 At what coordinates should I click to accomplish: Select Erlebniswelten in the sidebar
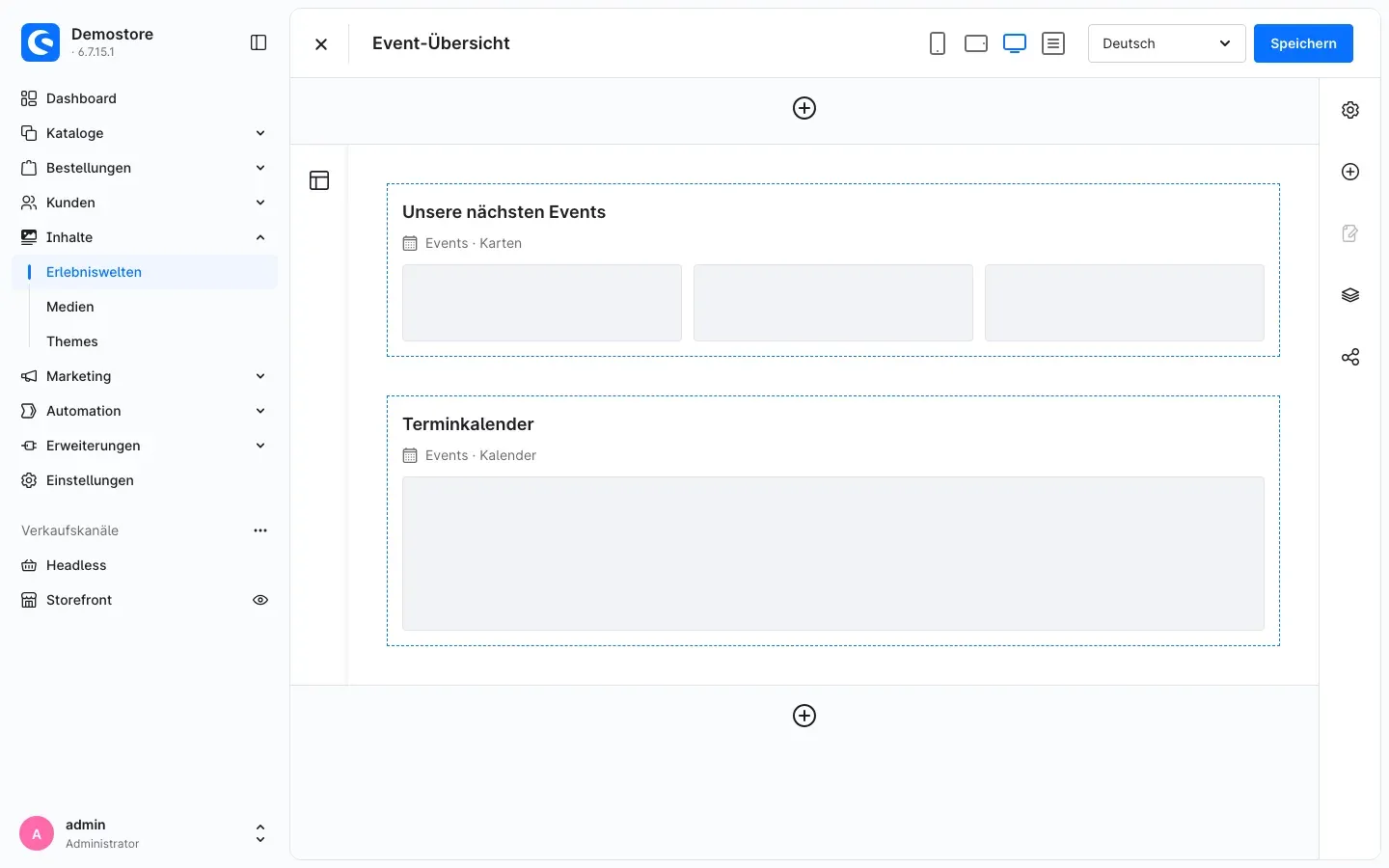[145, 272]
